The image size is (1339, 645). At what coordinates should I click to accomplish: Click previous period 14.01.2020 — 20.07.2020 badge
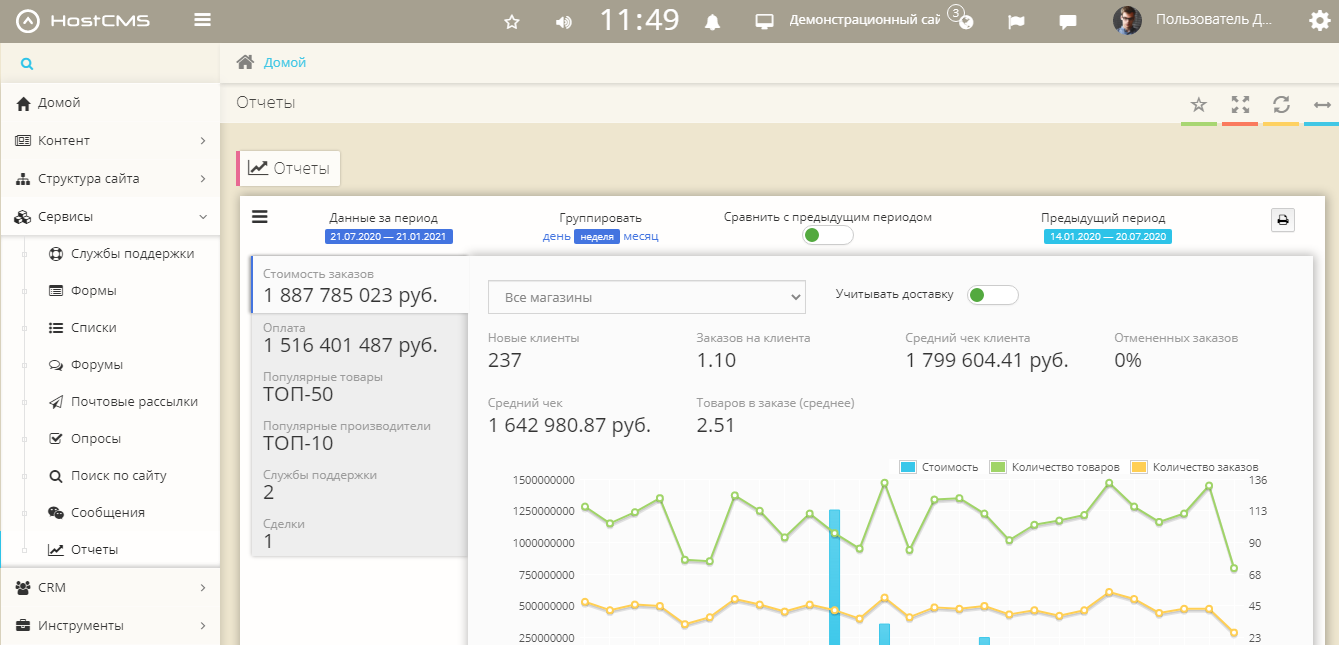tap(1108, 237)
